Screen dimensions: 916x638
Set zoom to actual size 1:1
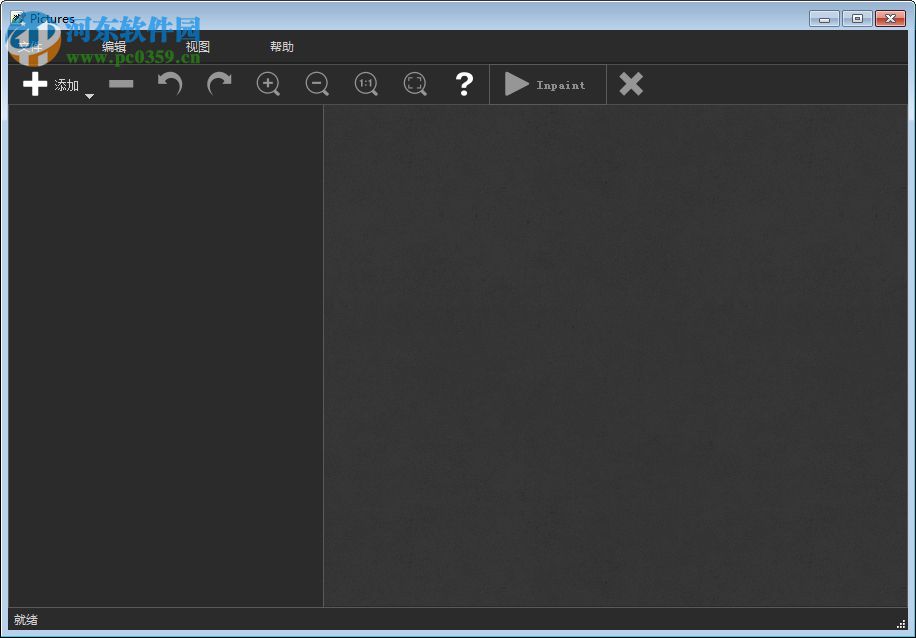pyautogui.click(x=366, y=85)
